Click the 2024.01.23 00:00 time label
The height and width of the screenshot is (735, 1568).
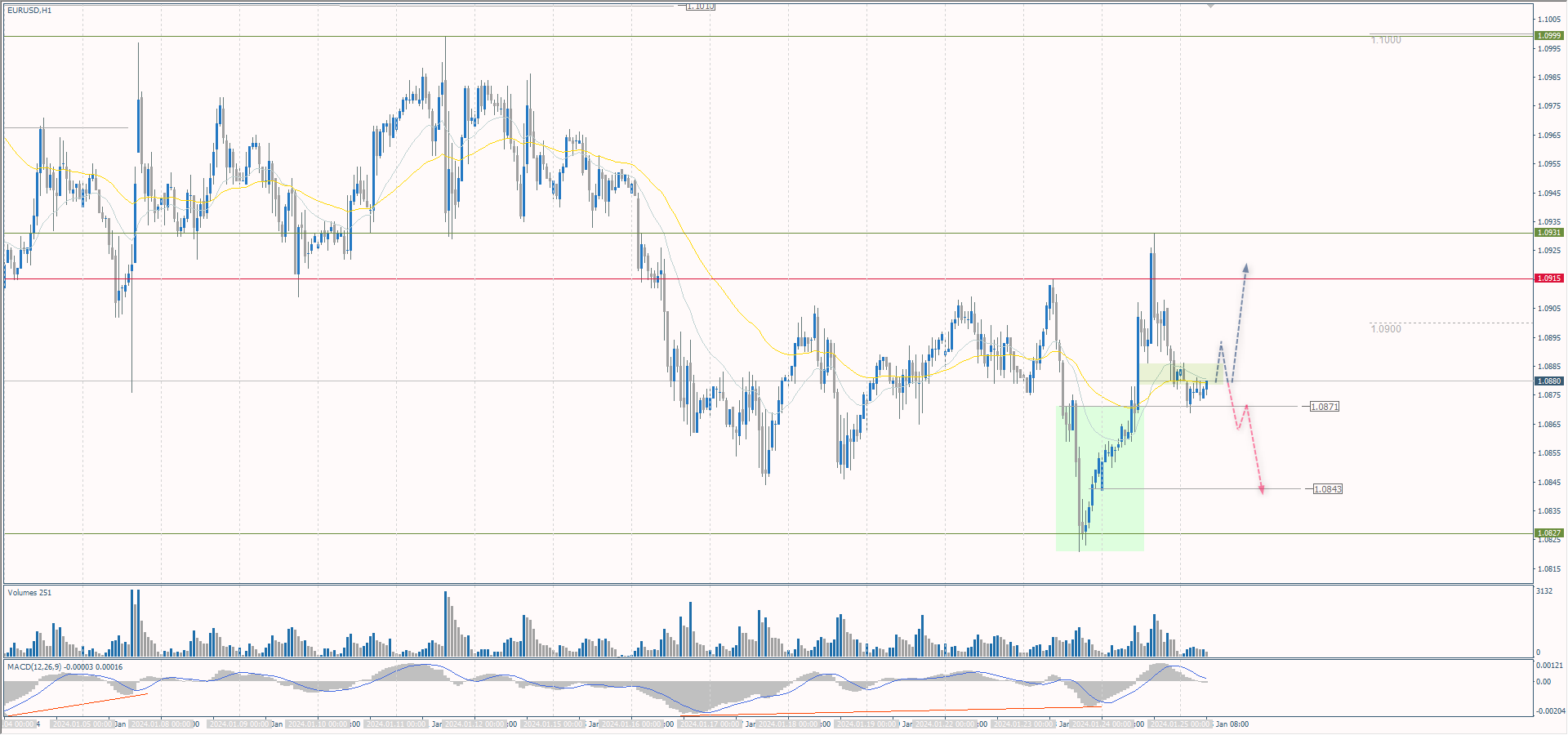[1023, 724]
